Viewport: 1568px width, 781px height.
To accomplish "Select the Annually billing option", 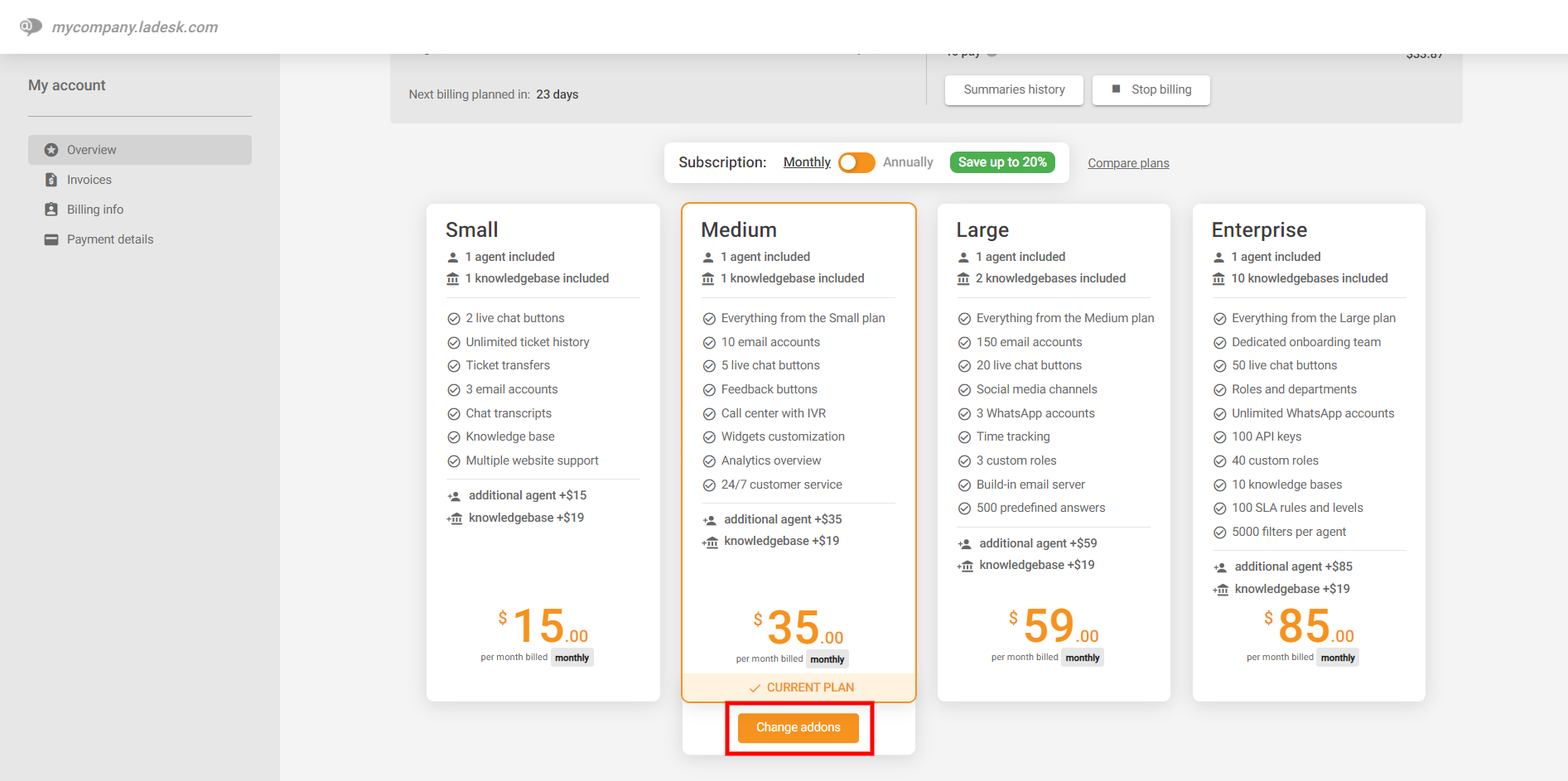I will 907,162.
